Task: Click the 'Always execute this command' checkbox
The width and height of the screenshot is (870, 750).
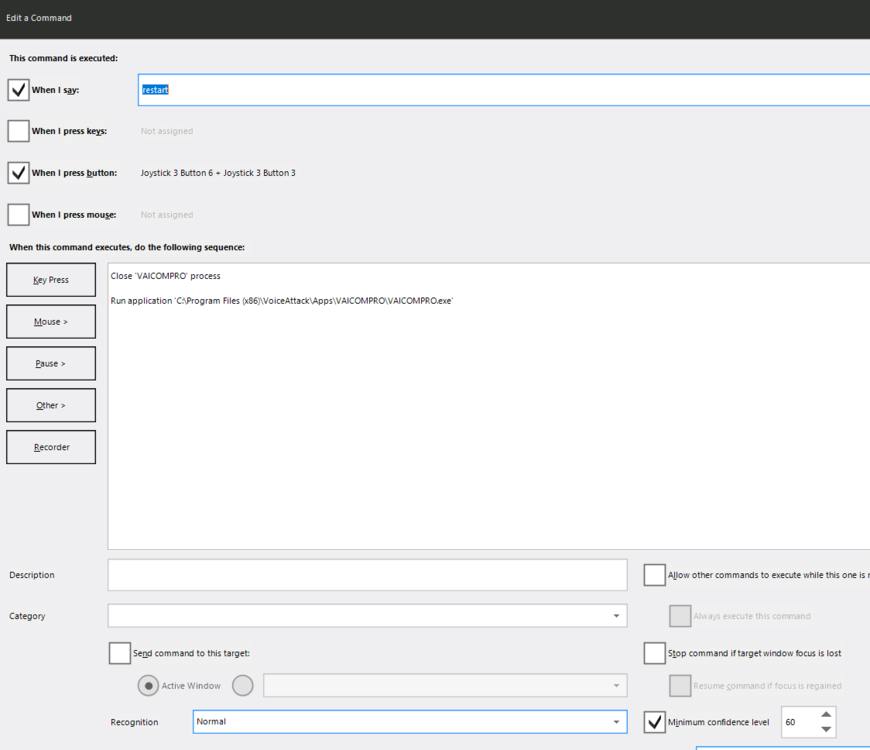Action: pyautogui.click(x=680, y=616)
